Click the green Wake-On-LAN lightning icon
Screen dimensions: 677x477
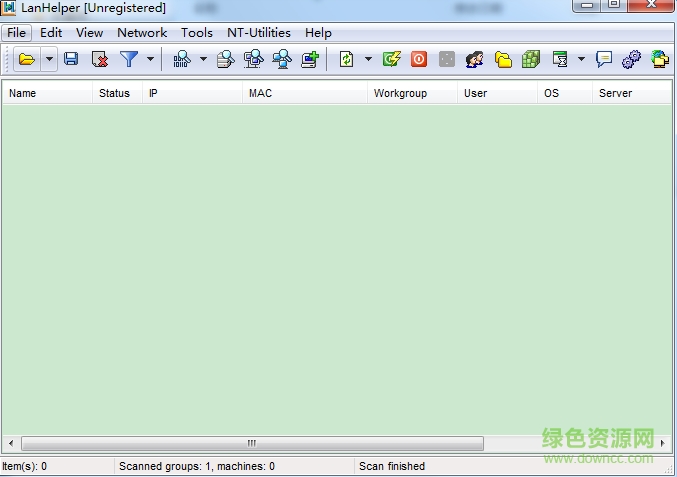click(x=391, y=59)
